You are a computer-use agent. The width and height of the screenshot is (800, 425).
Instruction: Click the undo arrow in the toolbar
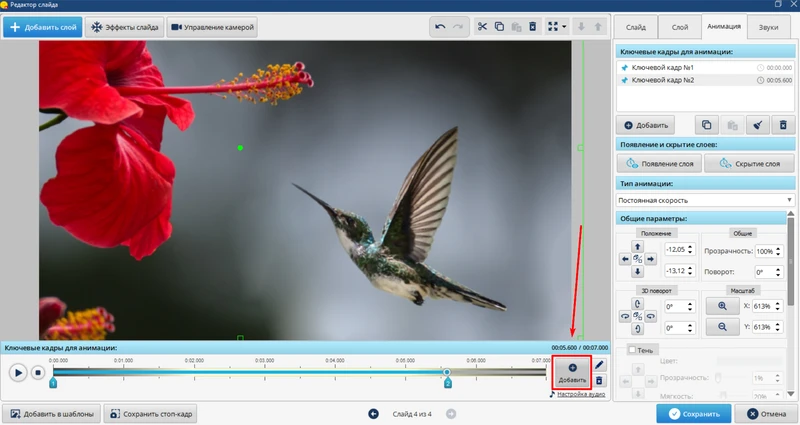[440, 27]
